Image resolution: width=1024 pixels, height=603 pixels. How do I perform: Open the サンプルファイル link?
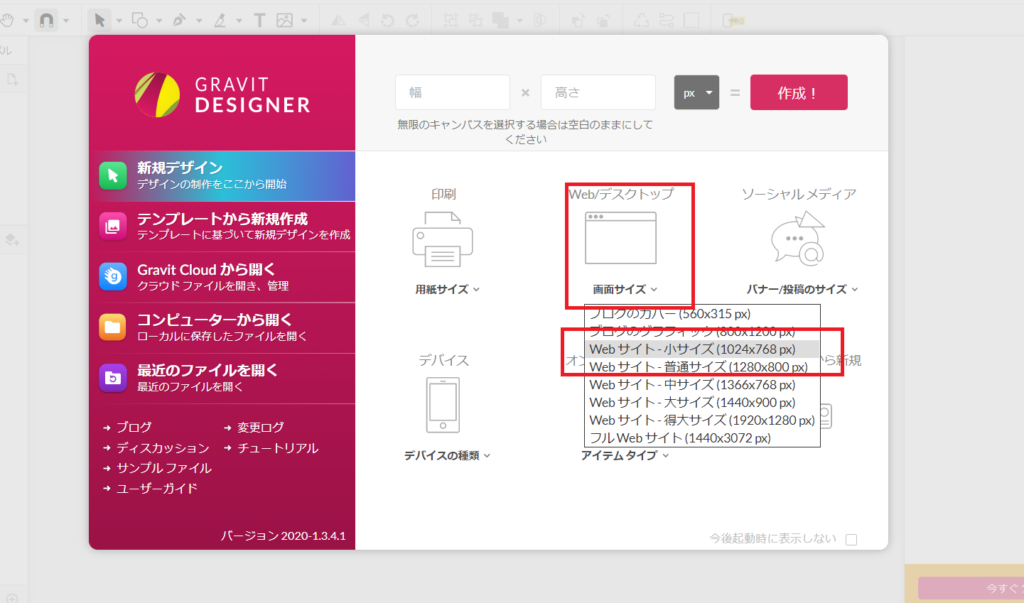point(164,468)
